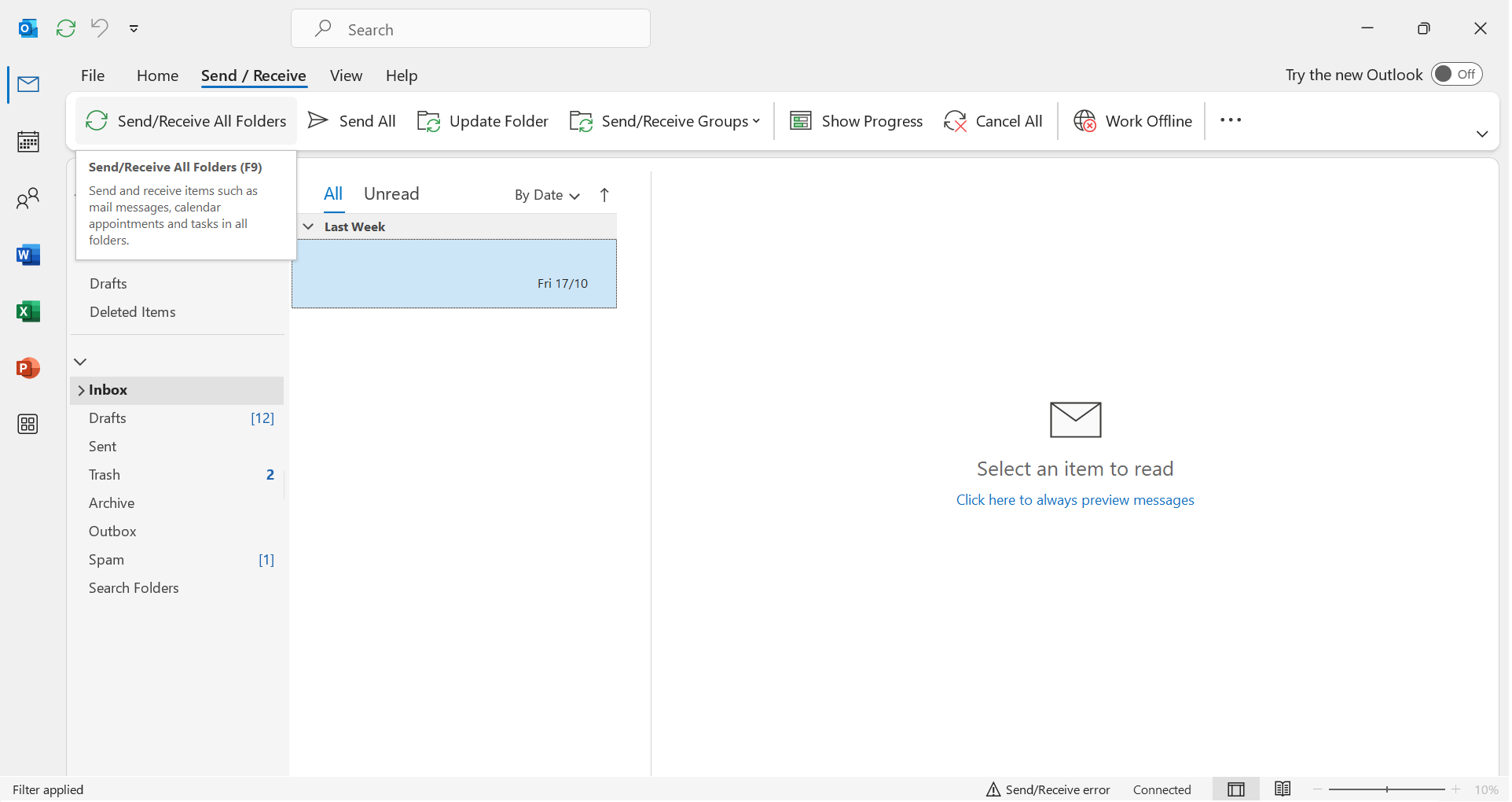Switch to Reading view in status bar

[x=1283, y=789]
